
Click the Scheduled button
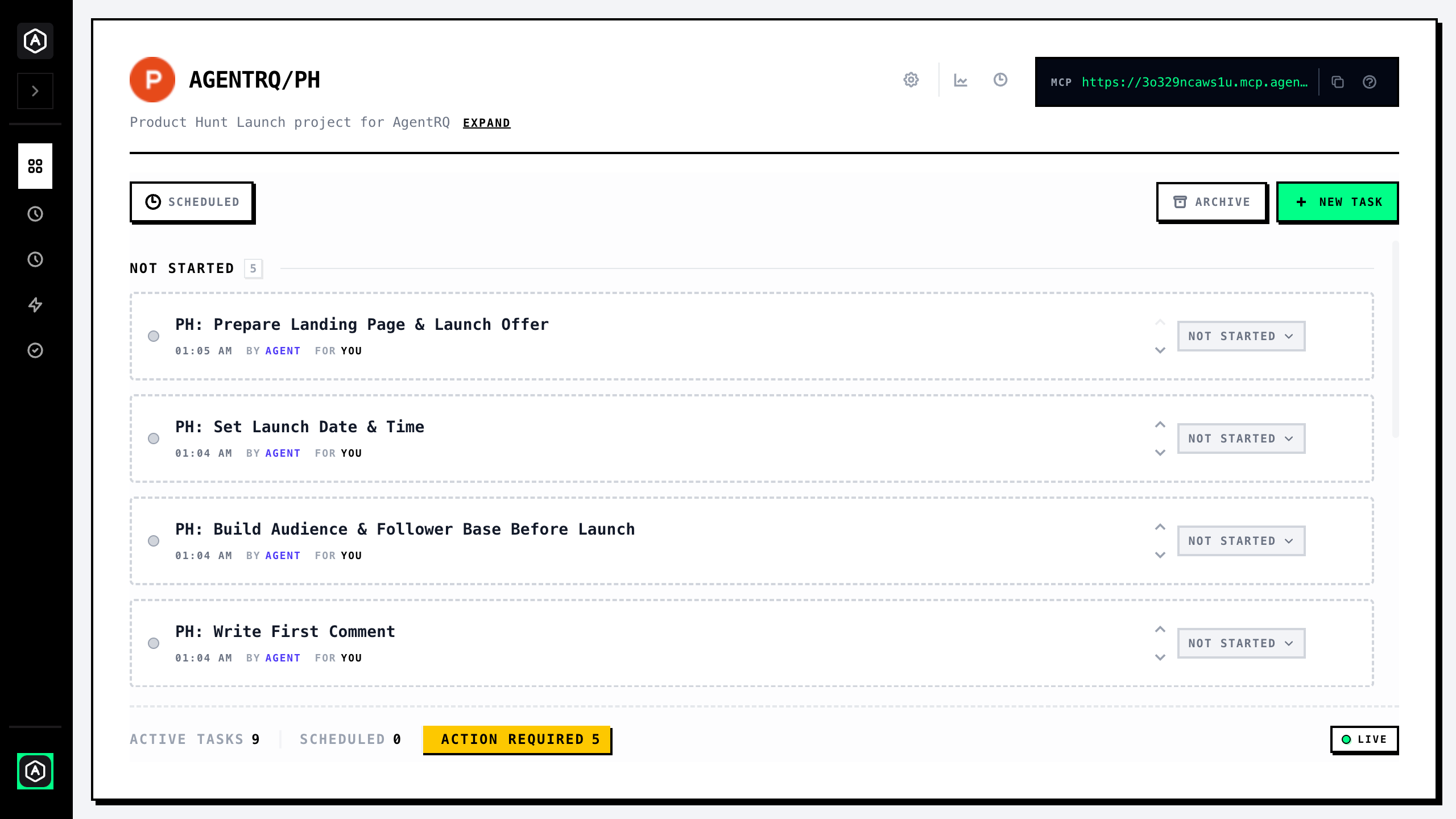point(192,202)
